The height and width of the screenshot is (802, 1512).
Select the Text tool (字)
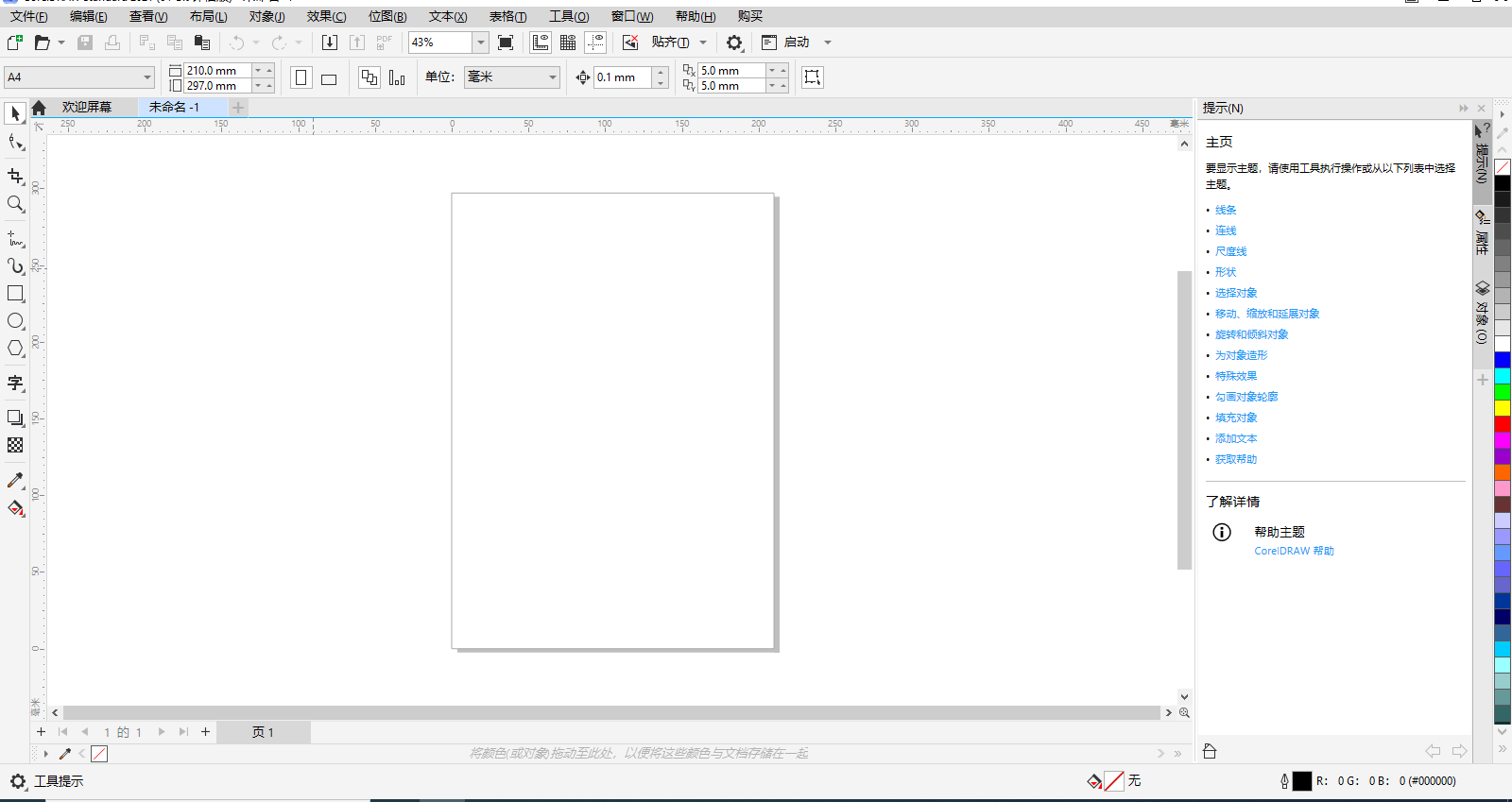(15, 383)
